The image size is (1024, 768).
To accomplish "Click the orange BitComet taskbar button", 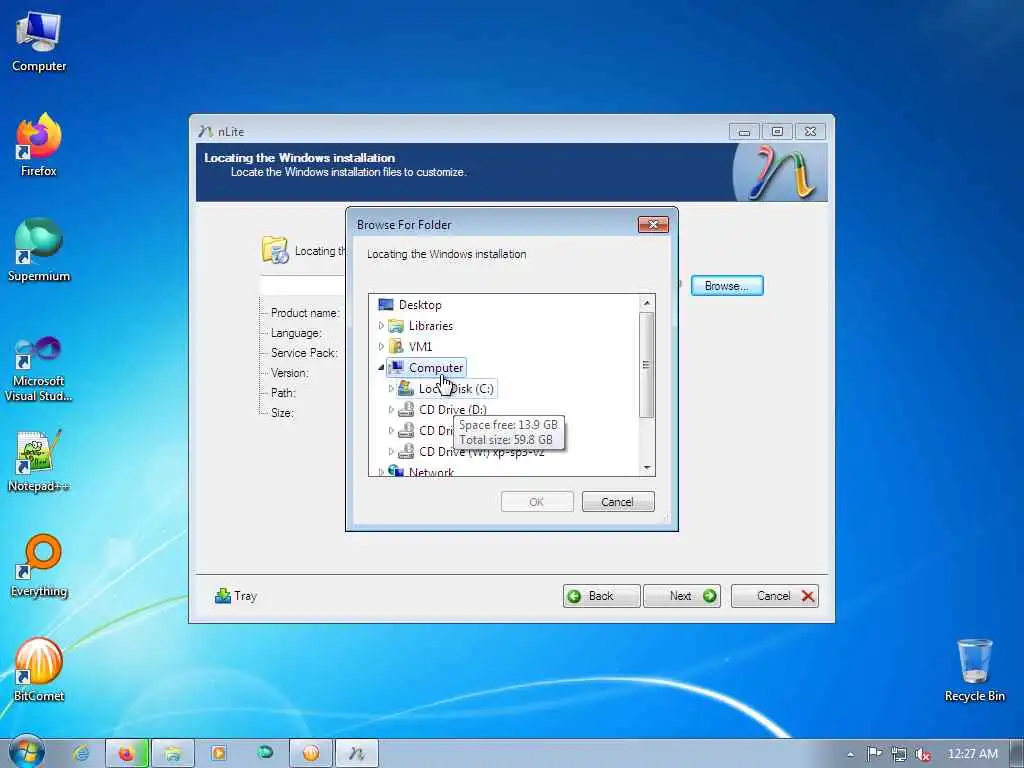I will (x=311, y=754).
